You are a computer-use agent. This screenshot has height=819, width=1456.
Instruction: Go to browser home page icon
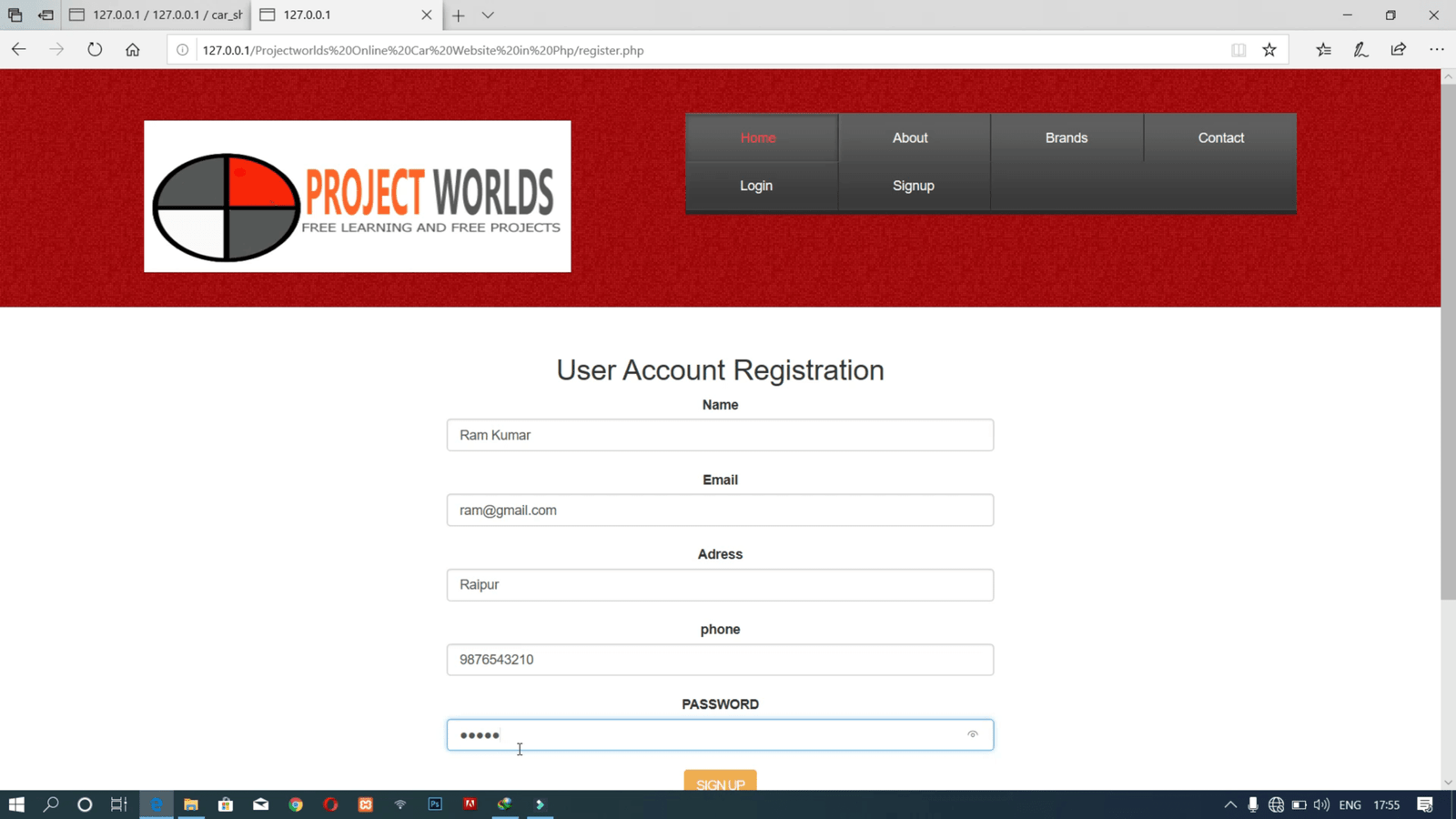point(133,50)
